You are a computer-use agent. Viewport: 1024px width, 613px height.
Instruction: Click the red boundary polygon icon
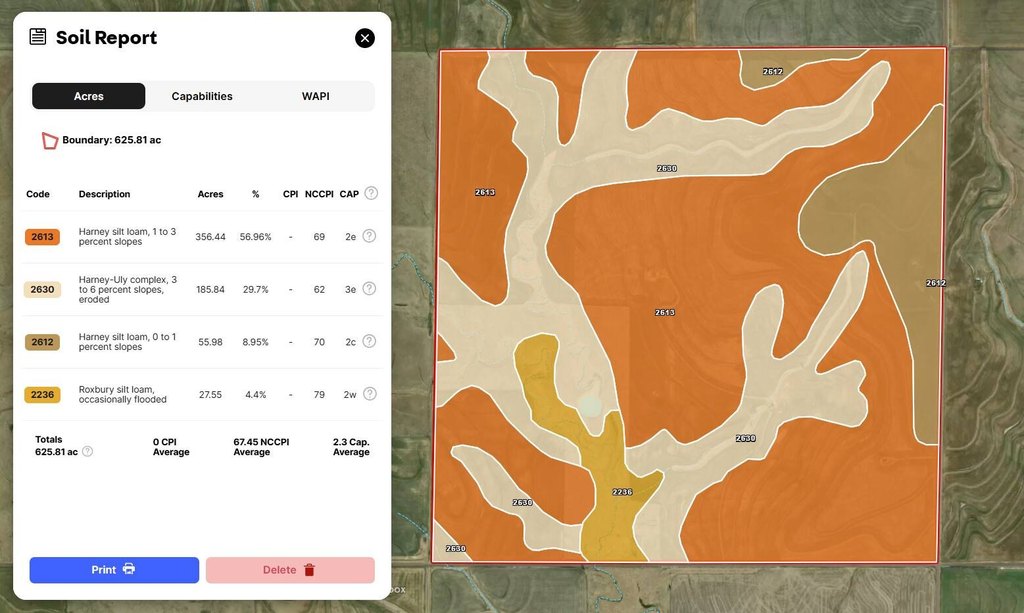[x=49, y=141]
